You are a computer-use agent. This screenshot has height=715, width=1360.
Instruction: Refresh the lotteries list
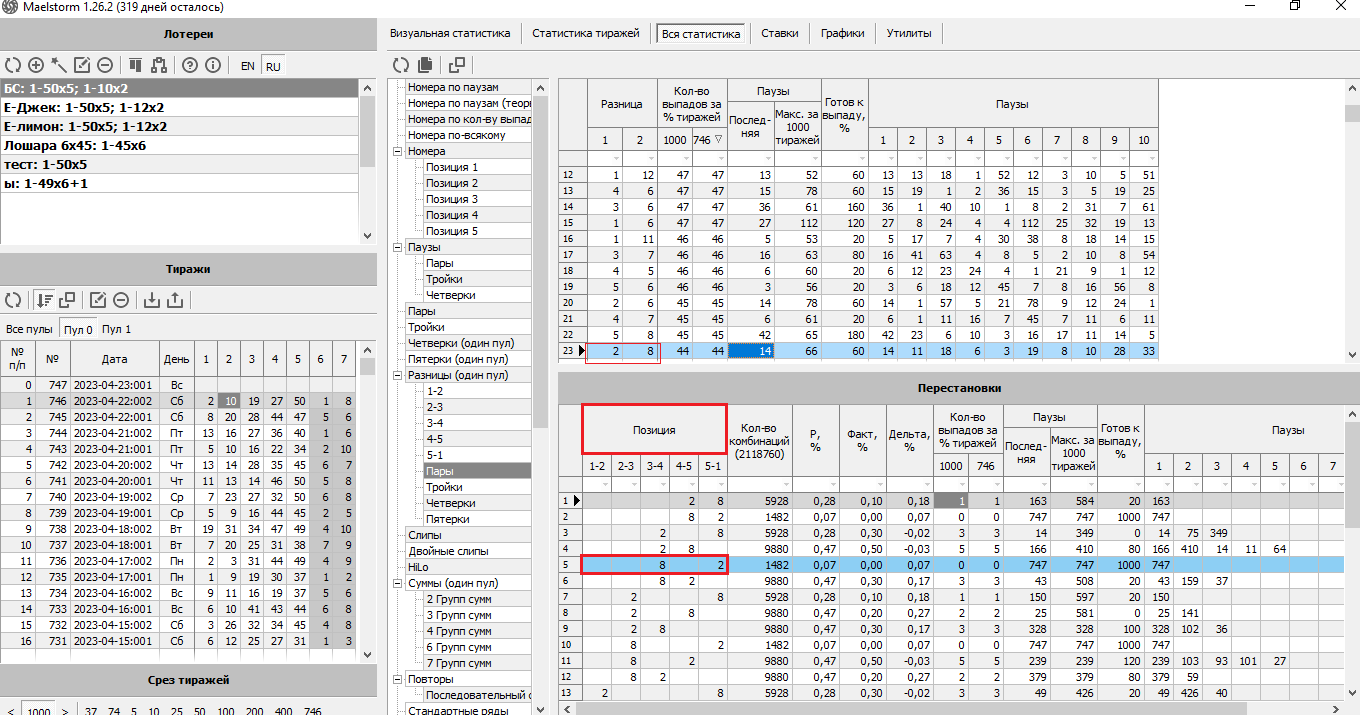[13, 65]
